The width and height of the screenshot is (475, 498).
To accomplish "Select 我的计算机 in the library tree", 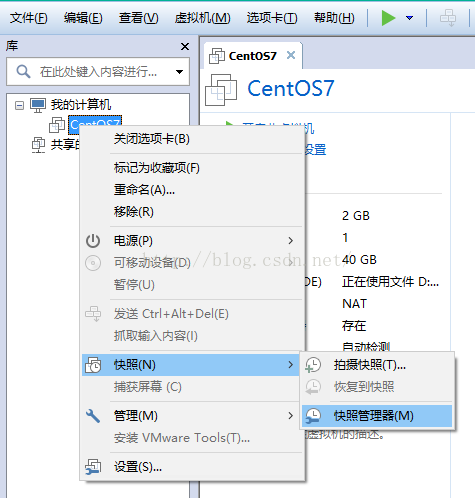I will (x=81, y=105).
